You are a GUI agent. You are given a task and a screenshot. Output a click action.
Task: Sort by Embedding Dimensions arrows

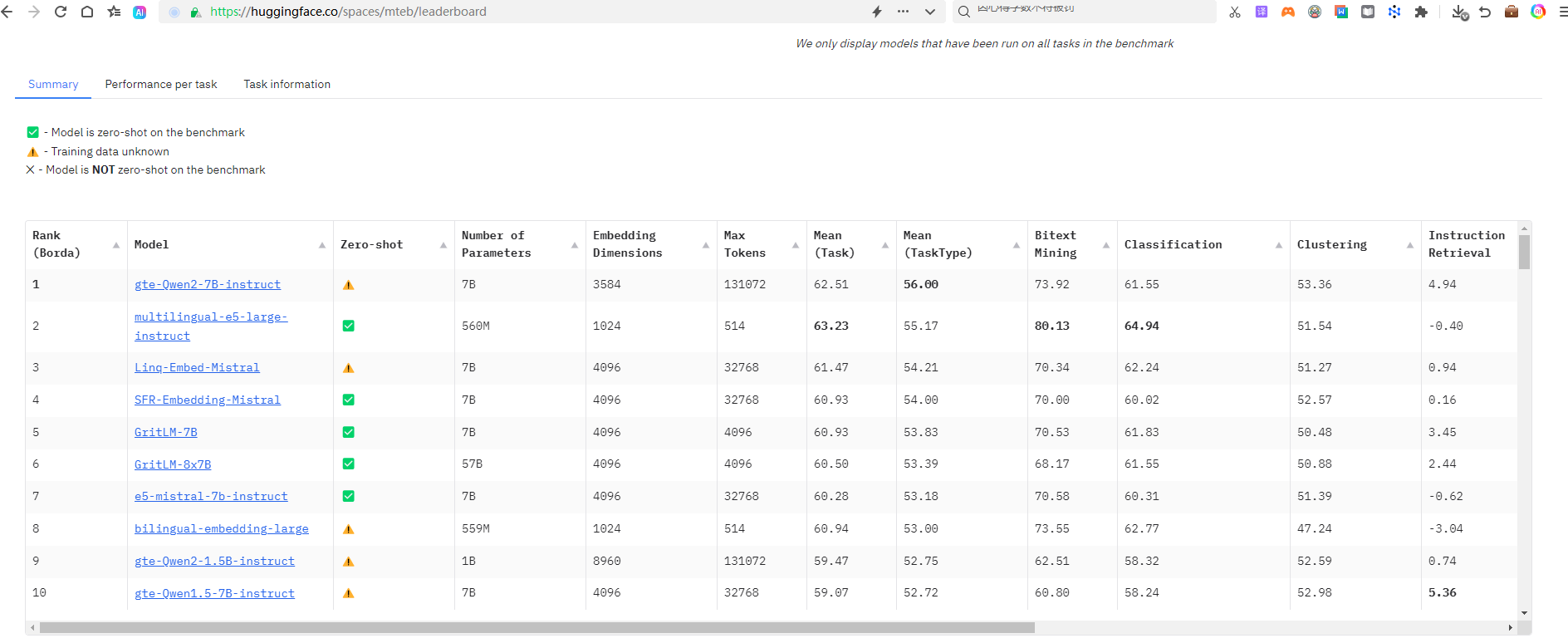706,245
